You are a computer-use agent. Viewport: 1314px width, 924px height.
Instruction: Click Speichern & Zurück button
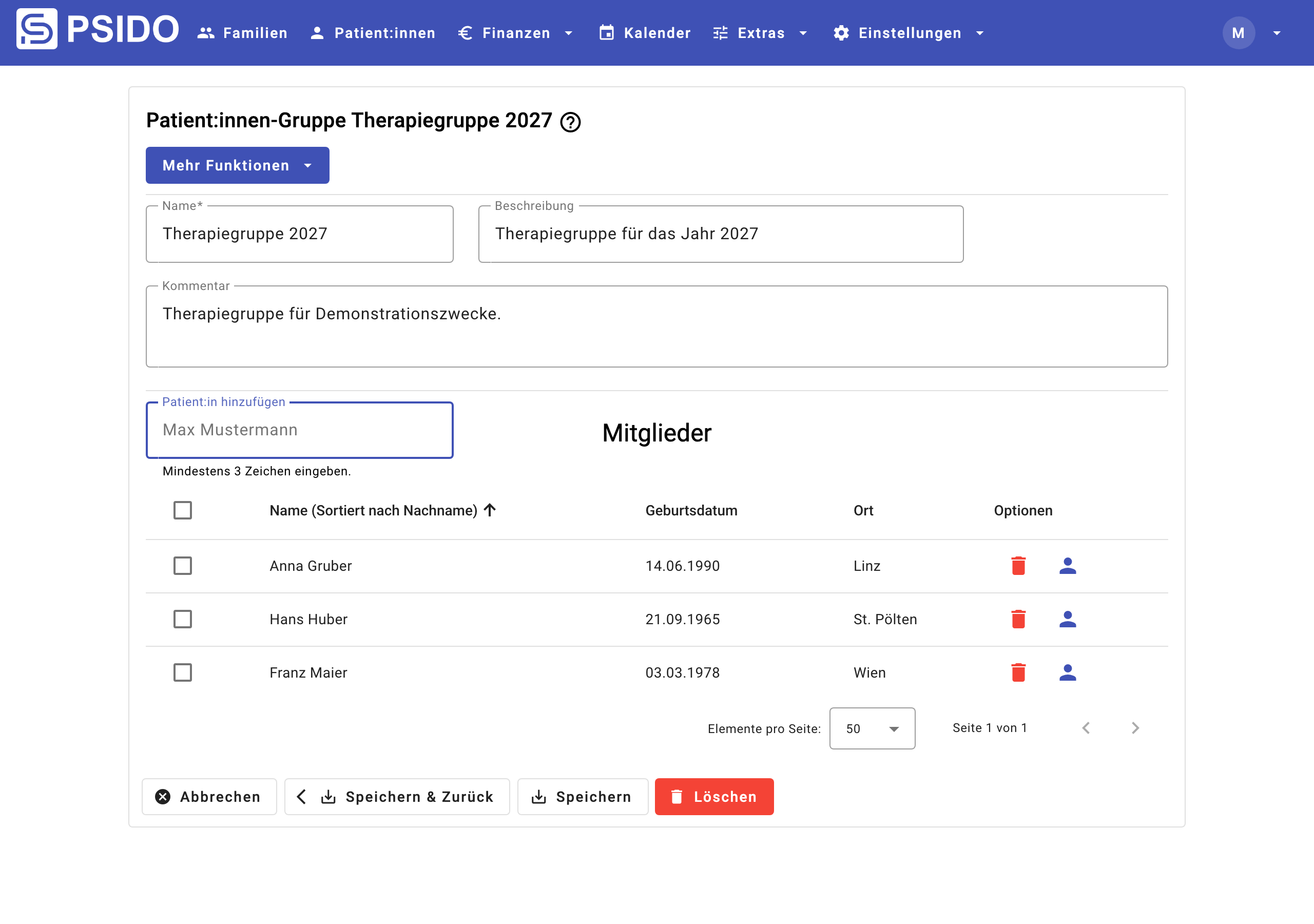point(397,796)
